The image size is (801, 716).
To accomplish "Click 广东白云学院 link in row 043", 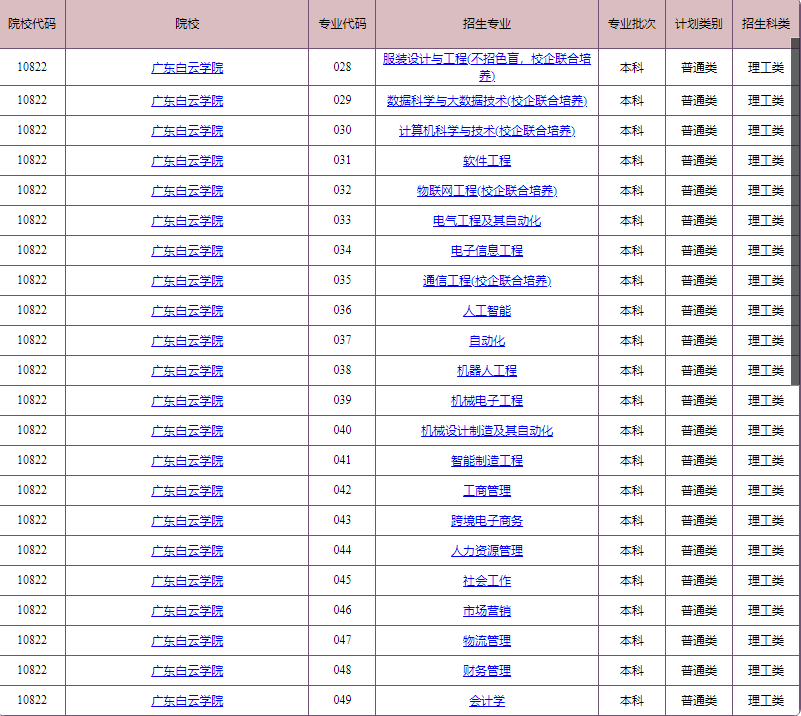I will (187, 520).
